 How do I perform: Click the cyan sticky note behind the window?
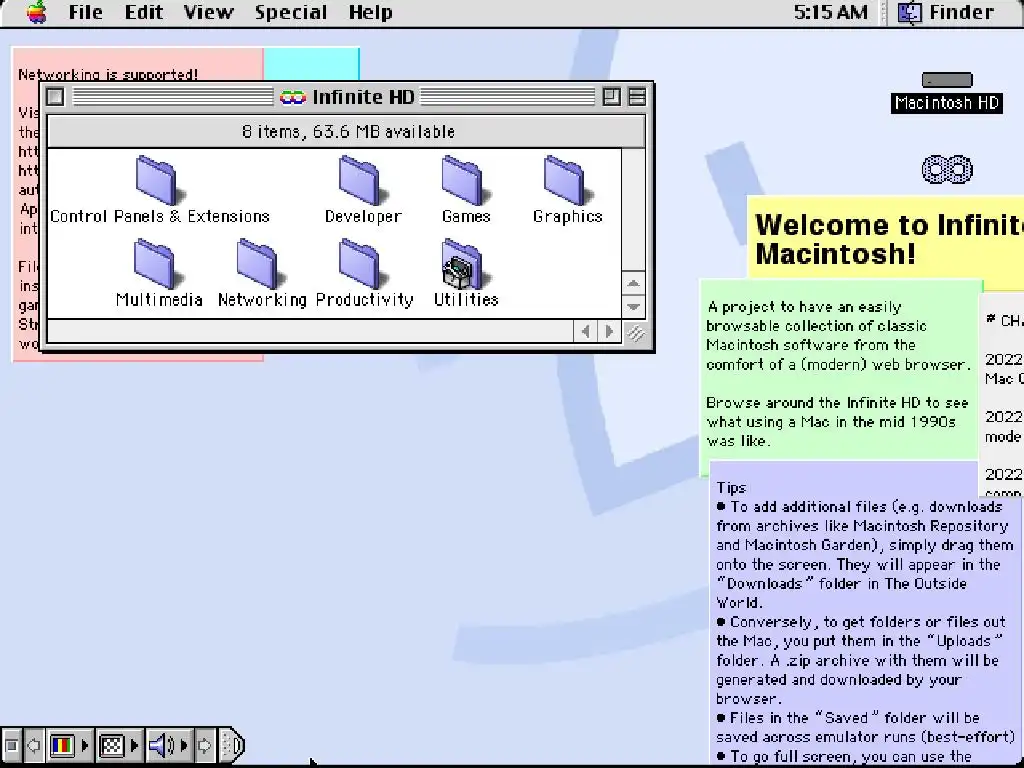(x=312, y=65)
